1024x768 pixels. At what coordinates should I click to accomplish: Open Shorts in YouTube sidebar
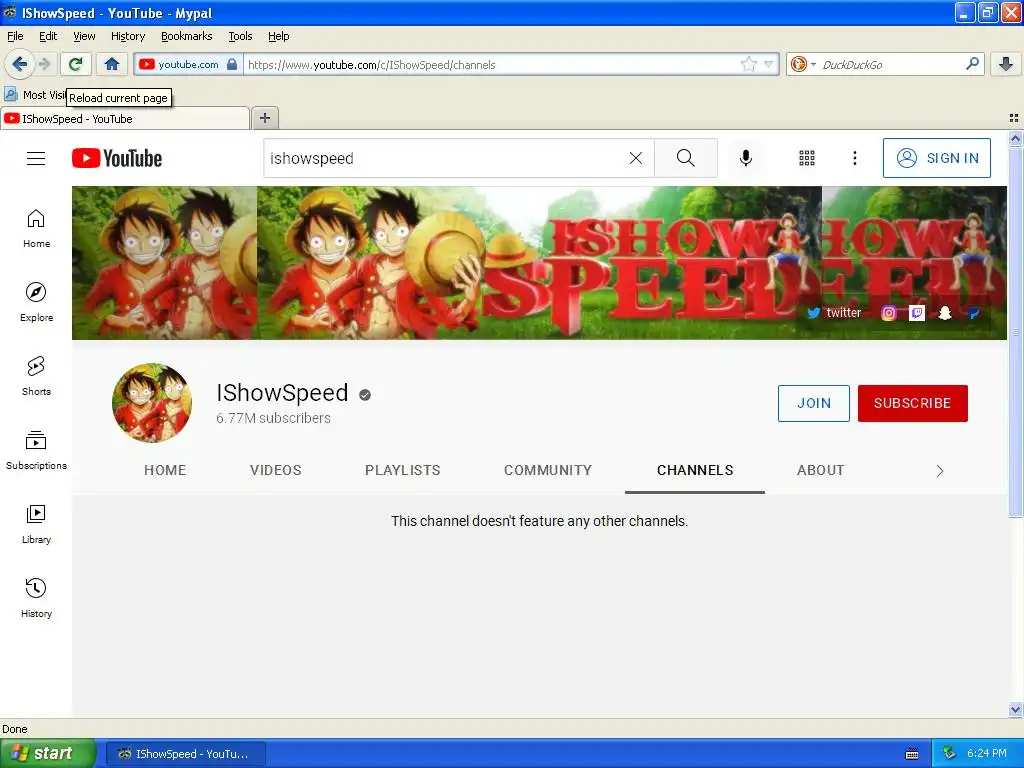click(x=36, y=377)
